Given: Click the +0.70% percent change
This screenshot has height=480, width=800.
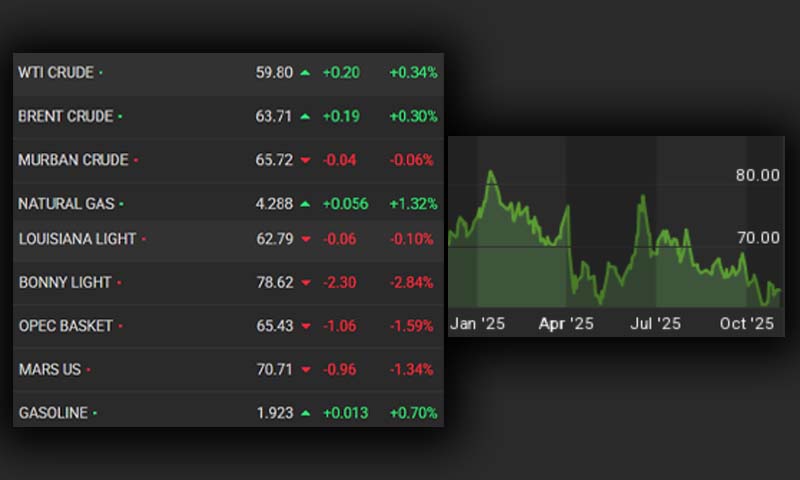Looking at the screenshot, I should click(x=413, y=413).
